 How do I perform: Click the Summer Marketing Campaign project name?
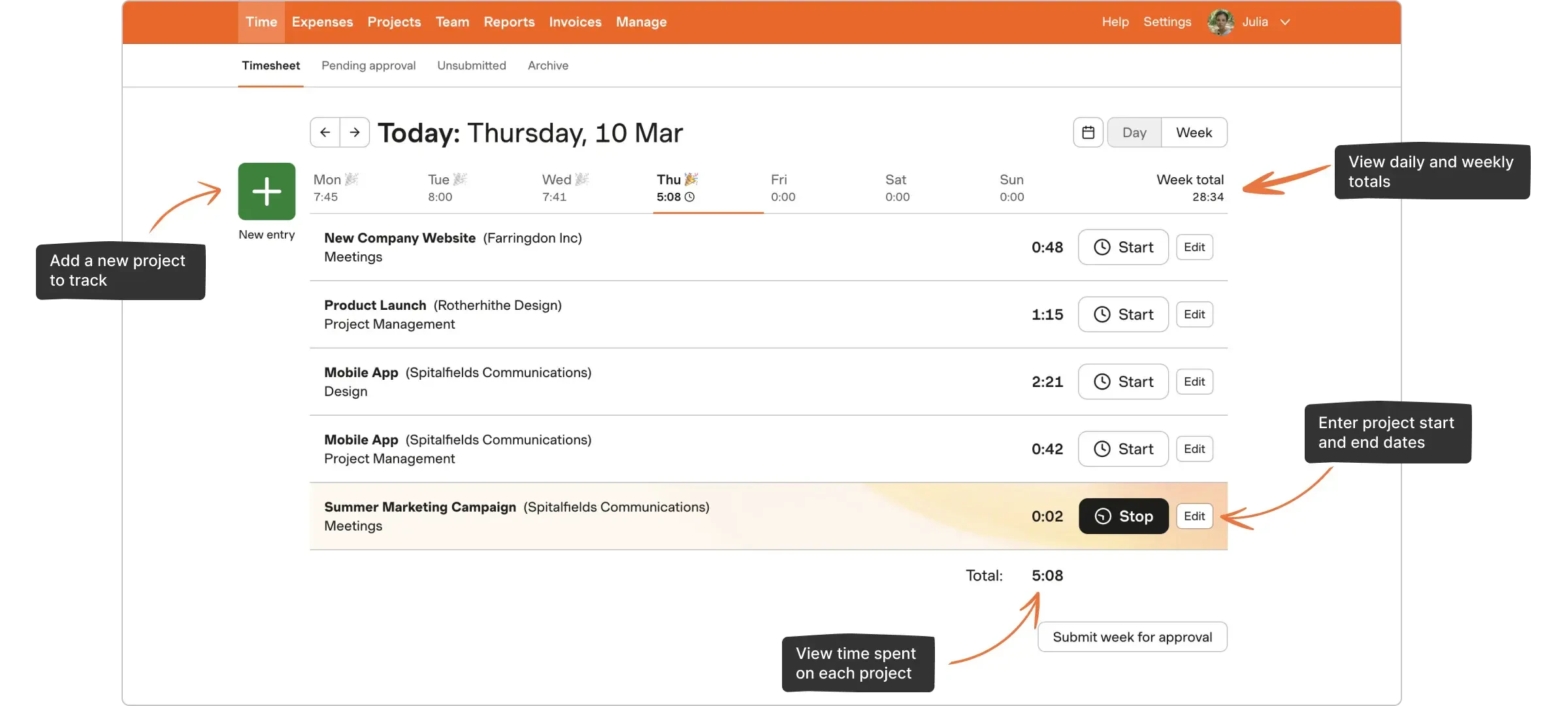(420, 507)
